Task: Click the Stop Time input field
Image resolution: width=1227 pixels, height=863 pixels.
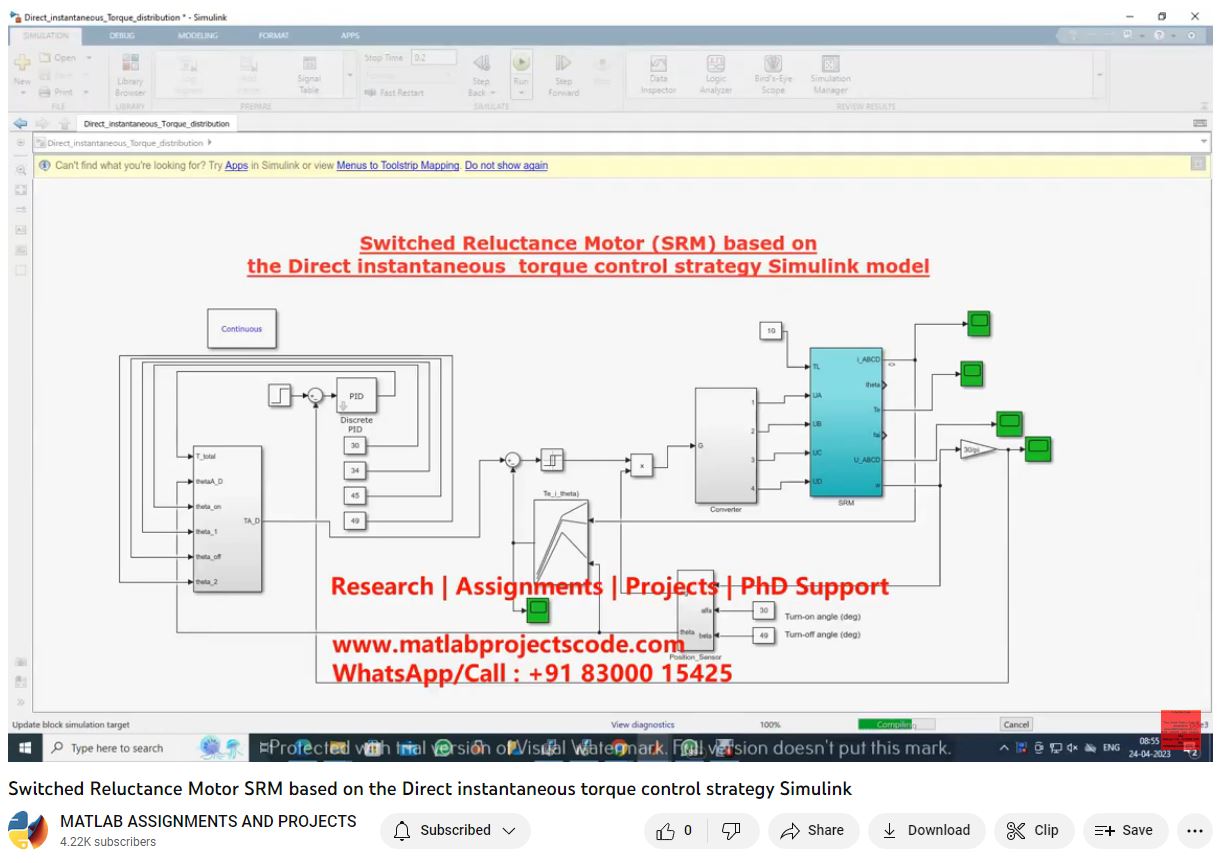Action: 434,58
